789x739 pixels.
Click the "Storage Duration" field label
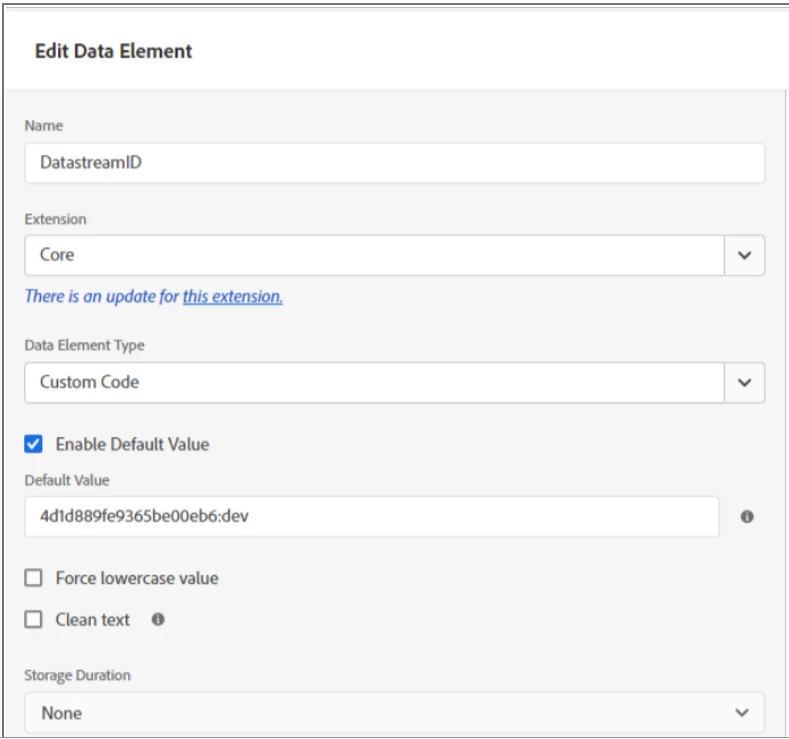click(x=77, y=675)
